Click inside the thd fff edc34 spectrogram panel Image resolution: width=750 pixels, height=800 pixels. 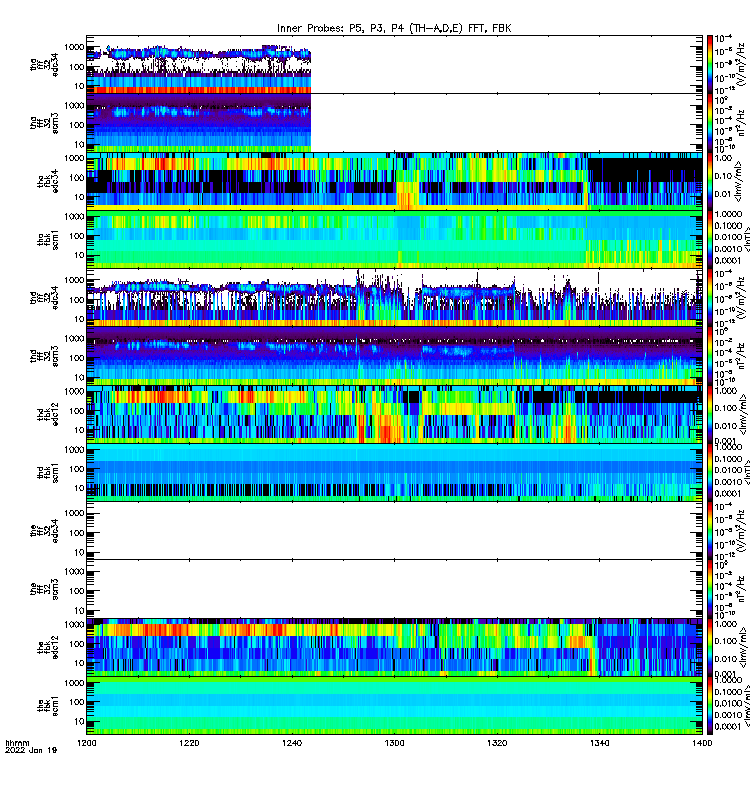[394, 298]
